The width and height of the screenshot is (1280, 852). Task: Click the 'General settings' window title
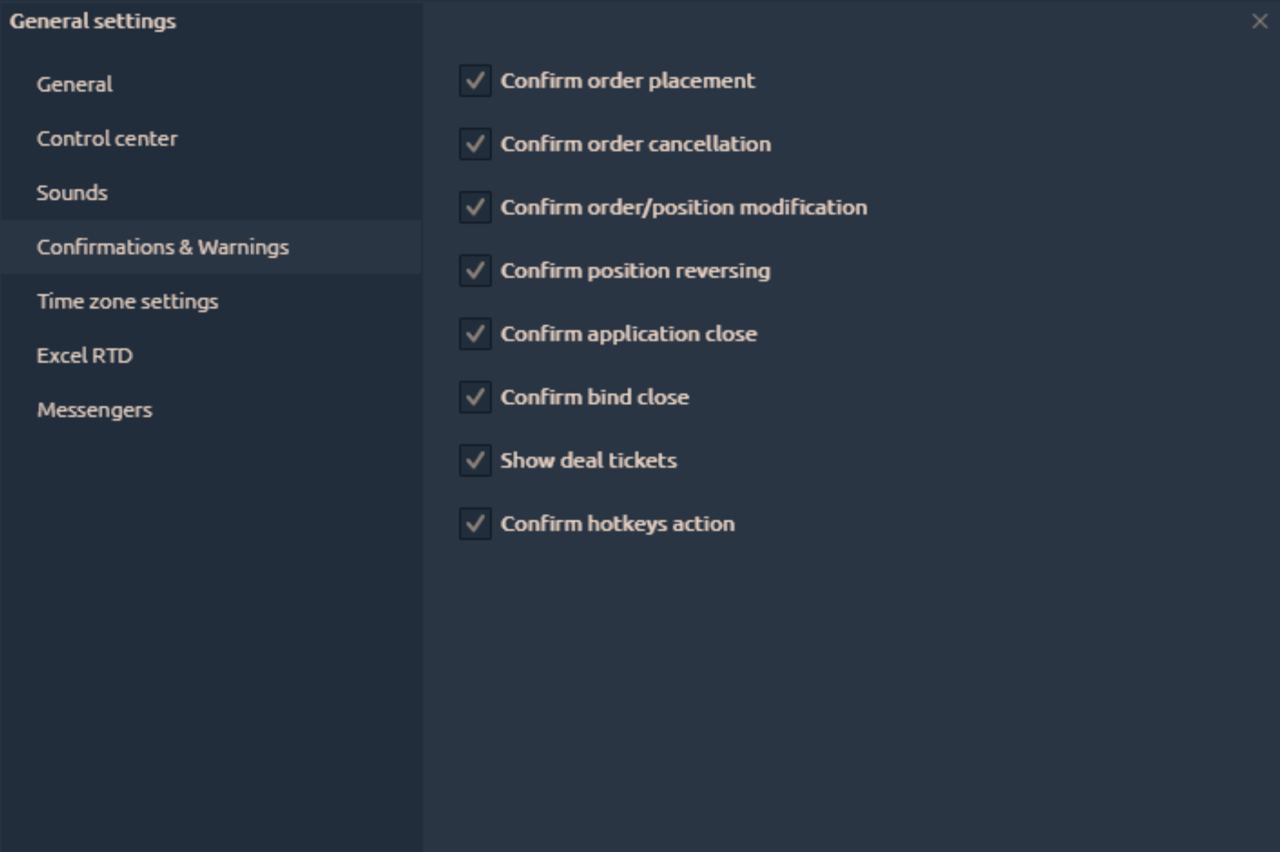(x=93, y=21)
